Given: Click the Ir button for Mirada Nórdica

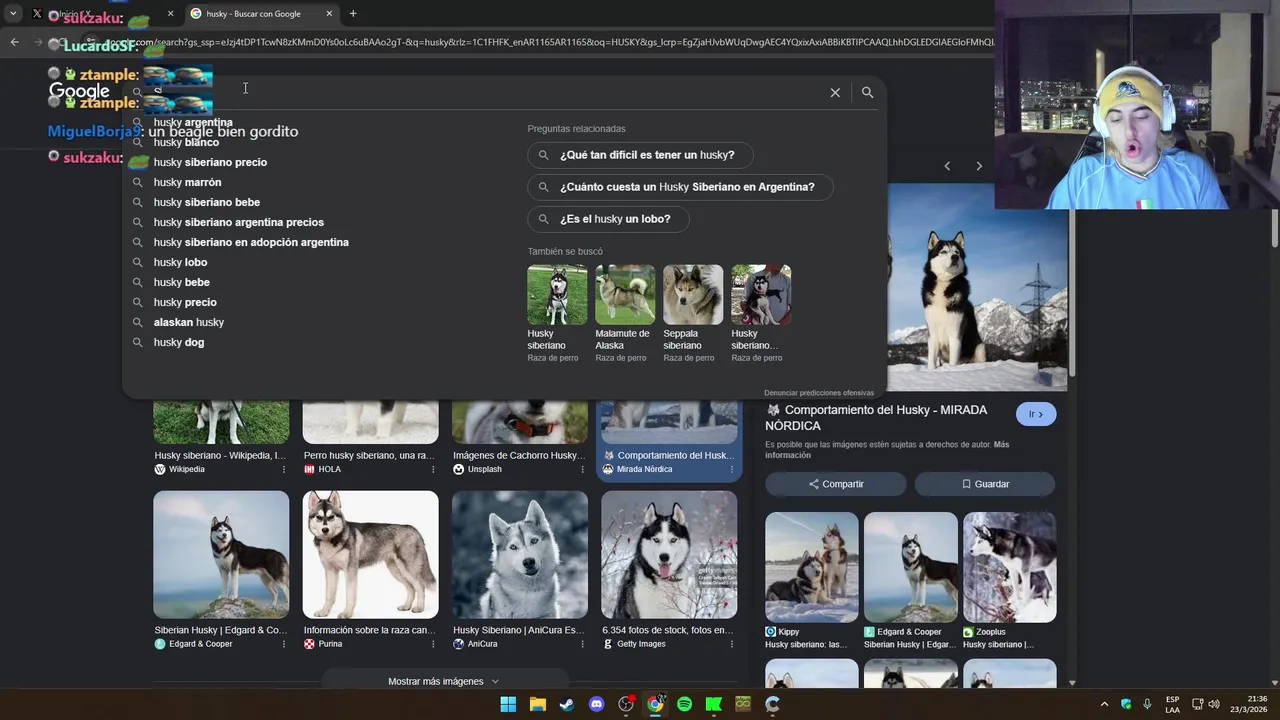Looking at the screenshot, I should 1036,414.
